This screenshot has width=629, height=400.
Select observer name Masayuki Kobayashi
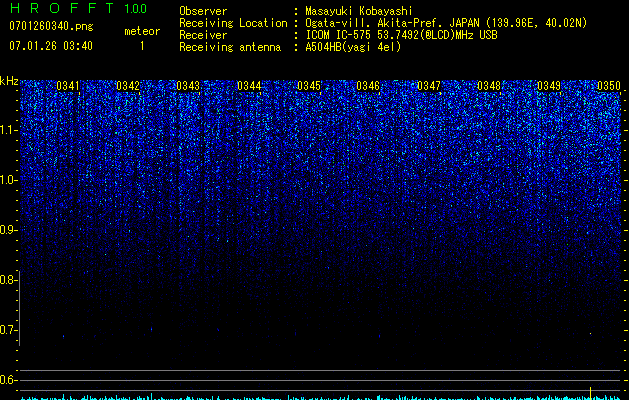tap(359, 11)
